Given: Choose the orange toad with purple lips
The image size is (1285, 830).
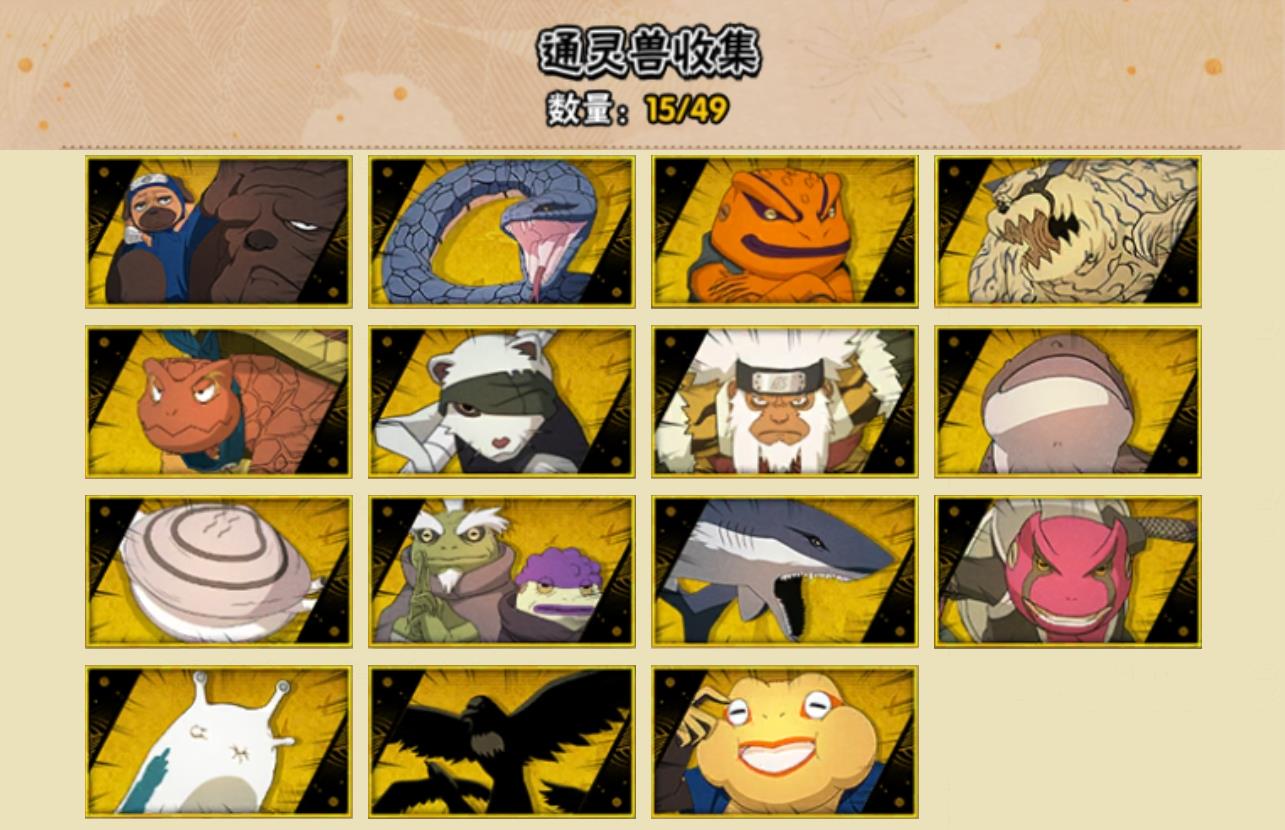Looking at the screenshot, I should coord(785,231).
